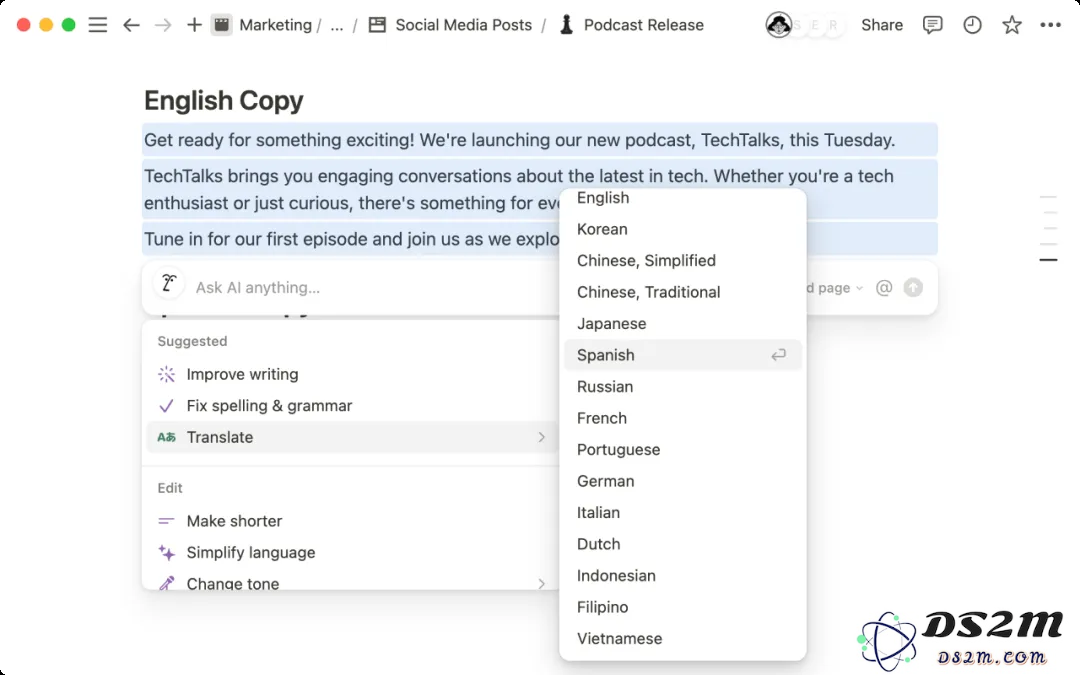1080x675 pixels.
Task: Click the page outline minimap on right
Action: coord(1048,229)
